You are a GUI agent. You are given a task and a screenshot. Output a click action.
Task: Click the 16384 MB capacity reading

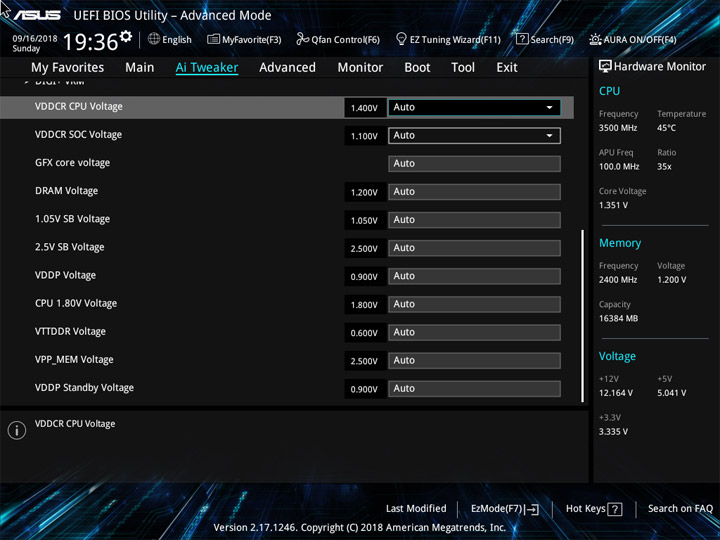(x=619, y=318)
